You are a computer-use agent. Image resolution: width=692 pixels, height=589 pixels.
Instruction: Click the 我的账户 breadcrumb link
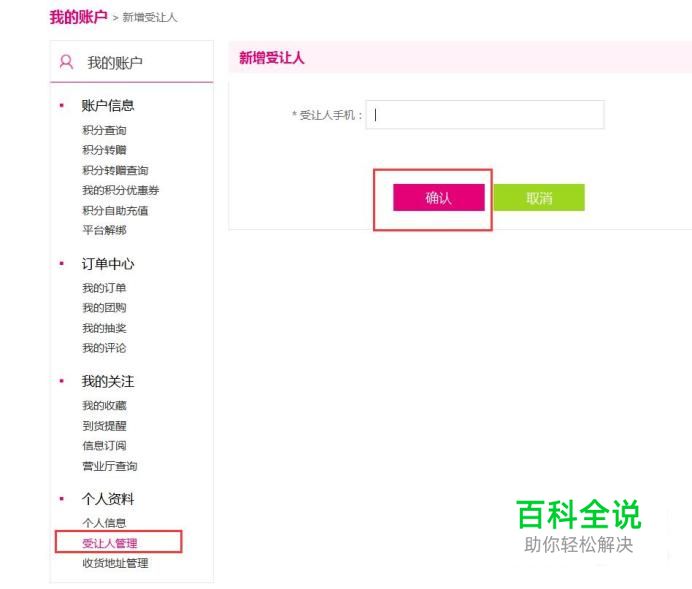[x=78, y=17]
